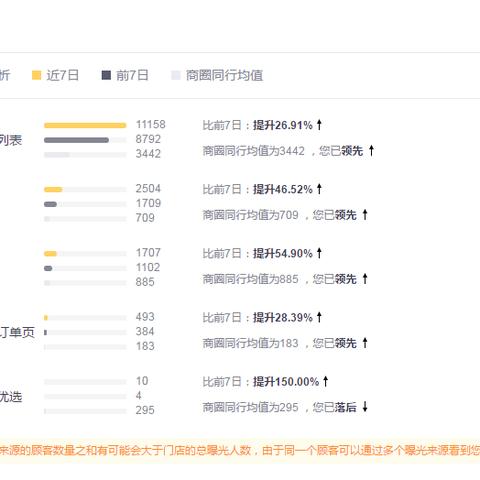The width and height of the screenshot is (480, 480).
Task: Click the row label ending 单页
Action: click(17, 332)
